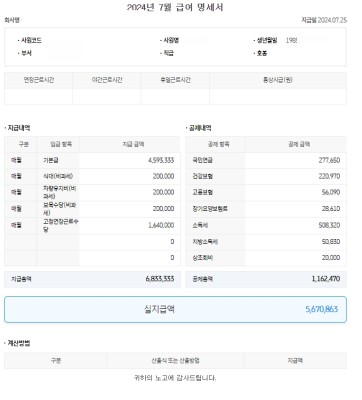362x400 pixels.
Task: Click the 생년월일 field value
Action: (291, 40)
